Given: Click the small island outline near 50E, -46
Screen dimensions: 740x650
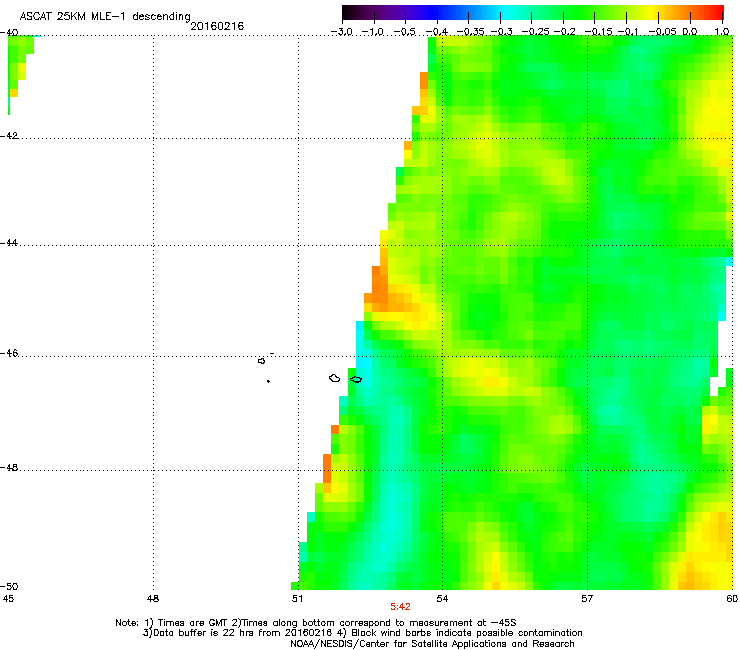Looking at the screenshot, I should [261, 361].
